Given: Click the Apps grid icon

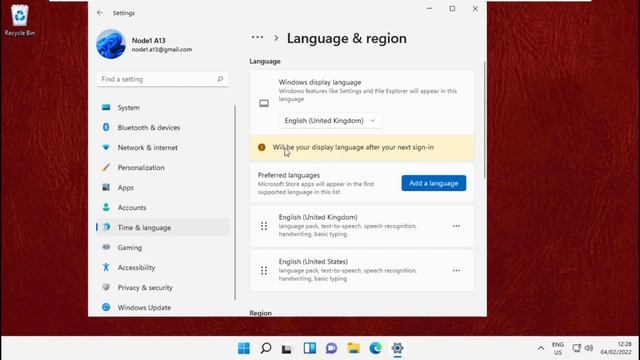Looking at the screenshot, I should click(106, 187).
